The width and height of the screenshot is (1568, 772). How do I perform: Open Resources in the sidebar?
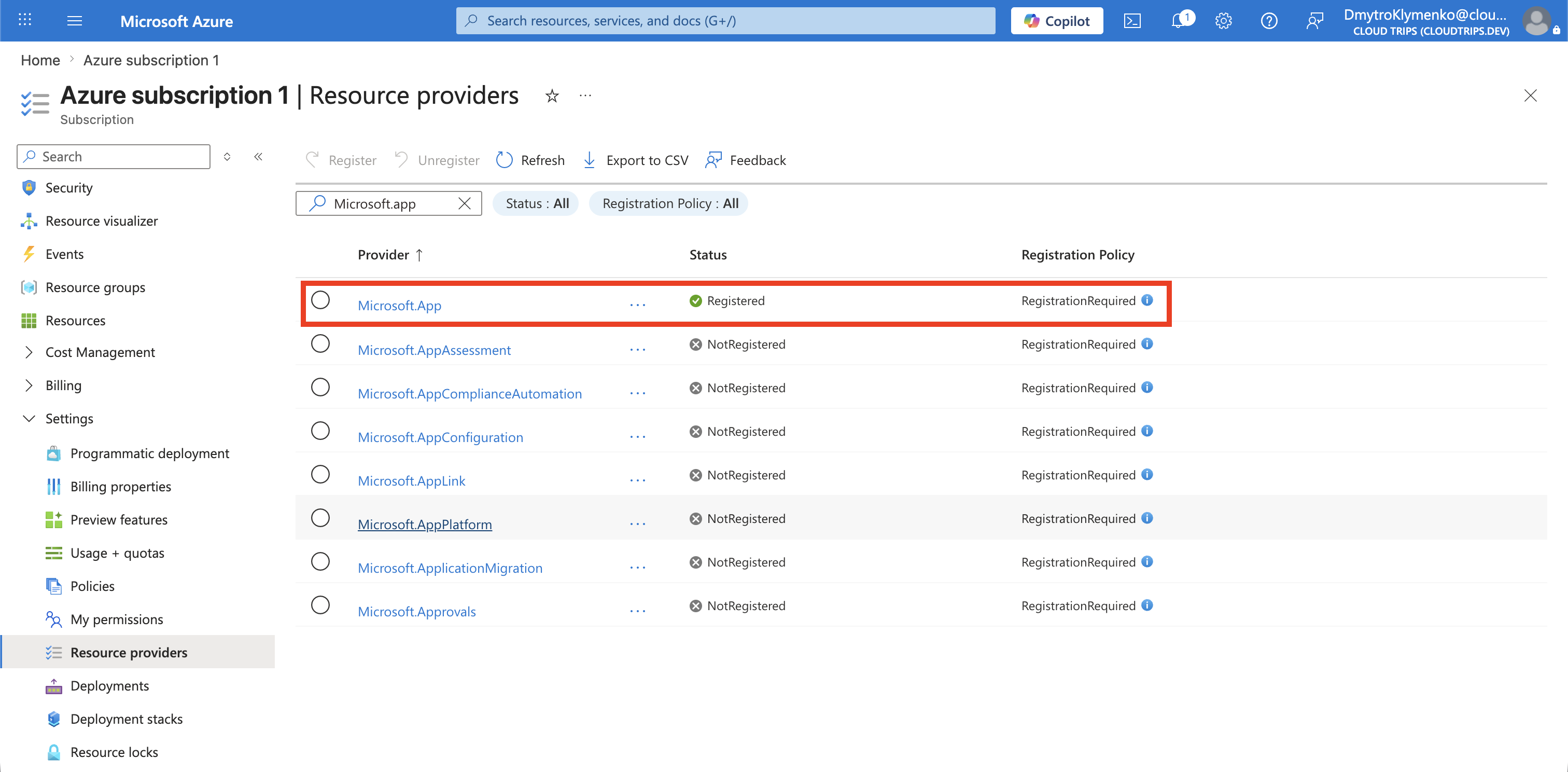click(76, 320)
